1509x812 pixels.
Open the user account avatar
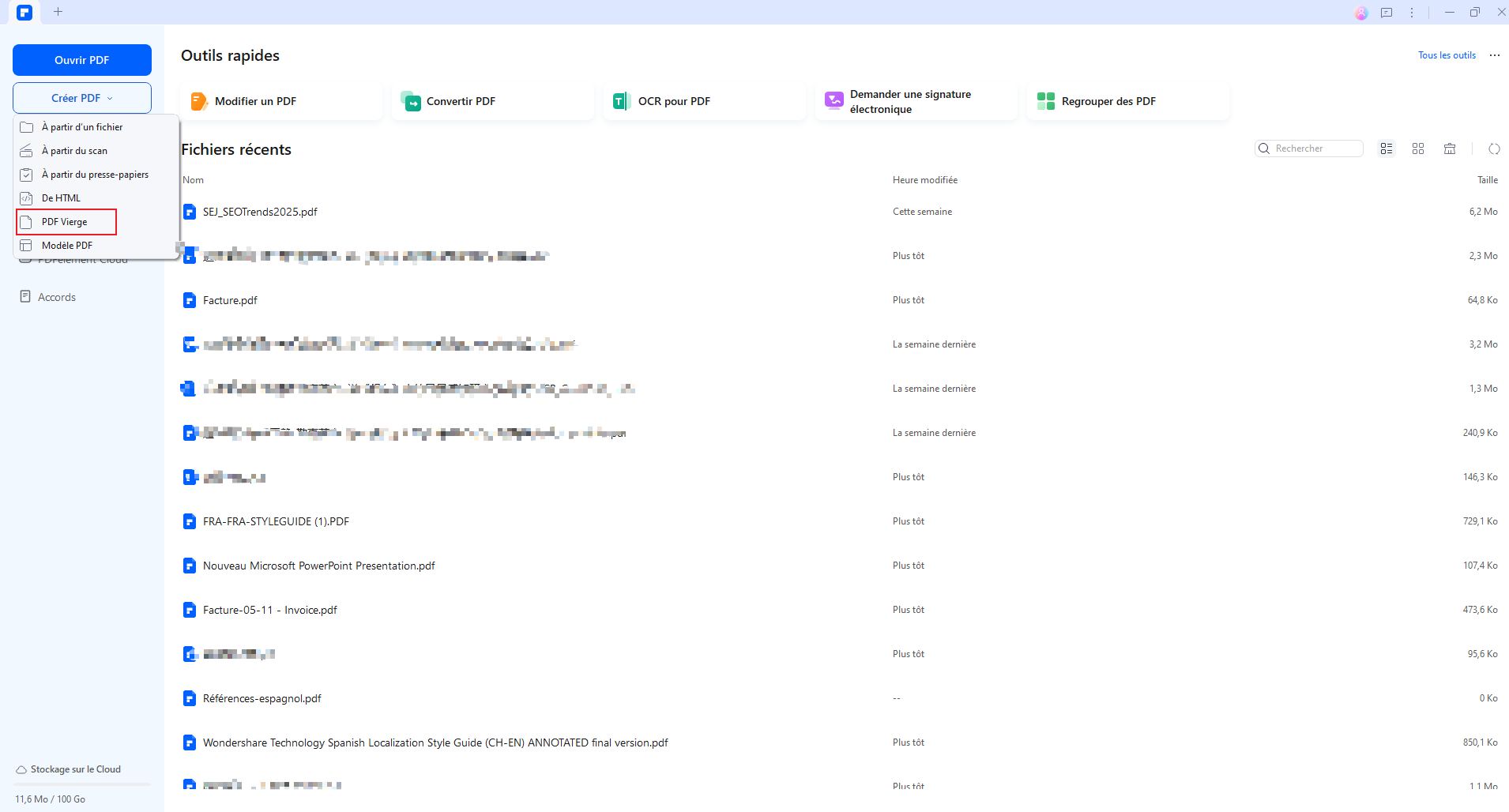click(x=1360, y=13)
